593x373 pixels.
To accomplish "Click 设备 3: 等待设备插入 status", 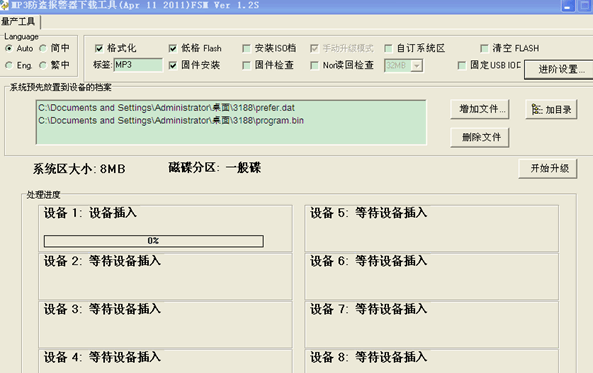I will tap(102, 309).
